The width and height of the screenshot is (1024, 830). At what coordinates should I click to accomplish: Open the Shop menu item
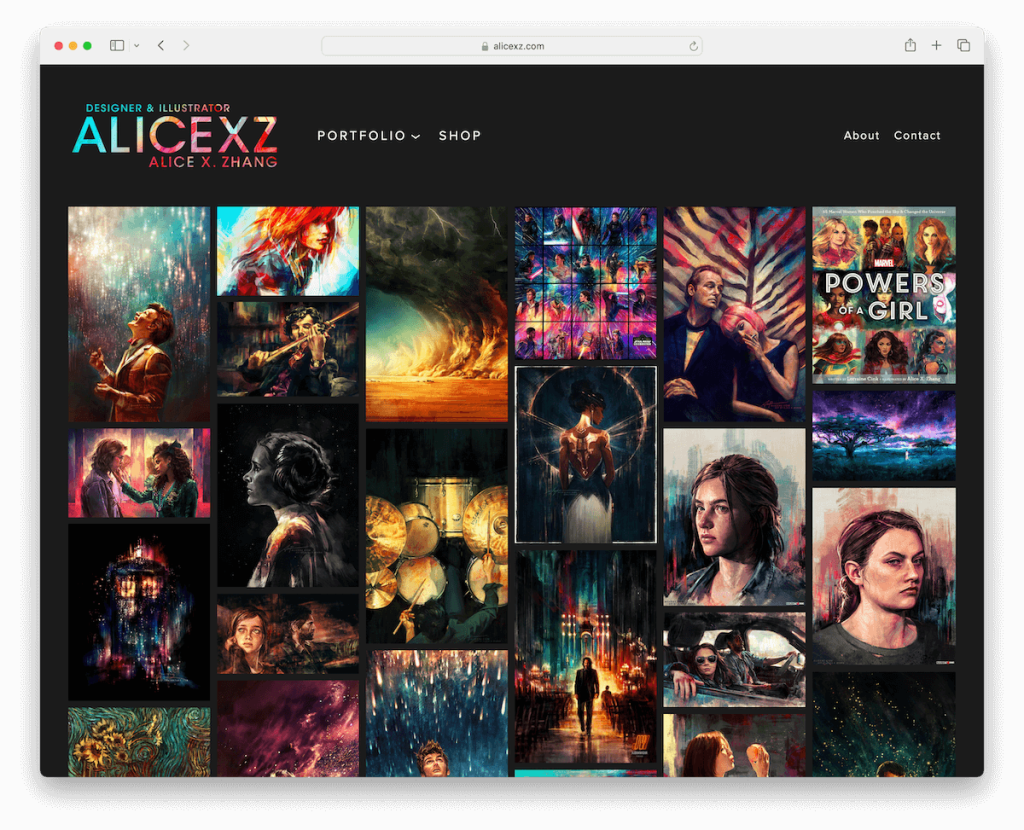coord(460,136)
